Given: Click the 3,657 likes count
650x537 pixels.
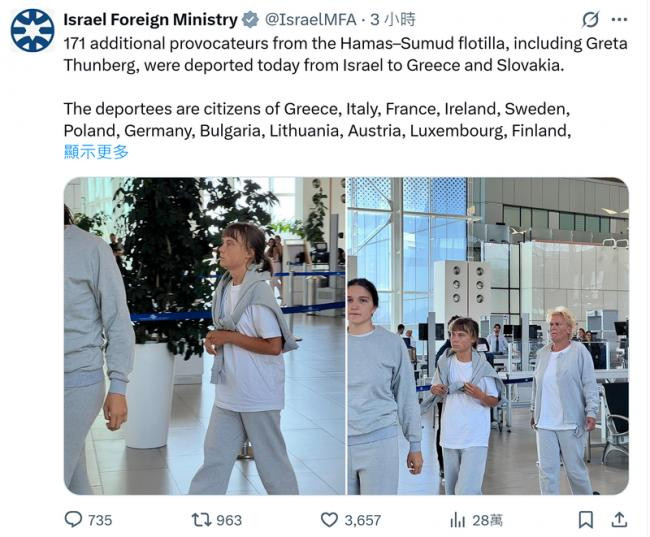Looking at the screenshot, I should (362, 520).
